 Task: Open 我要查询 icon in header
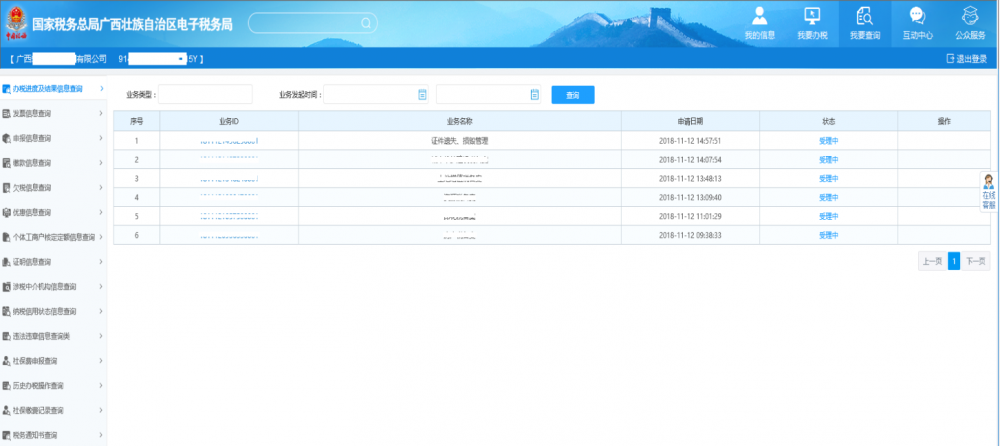point(864,15)
